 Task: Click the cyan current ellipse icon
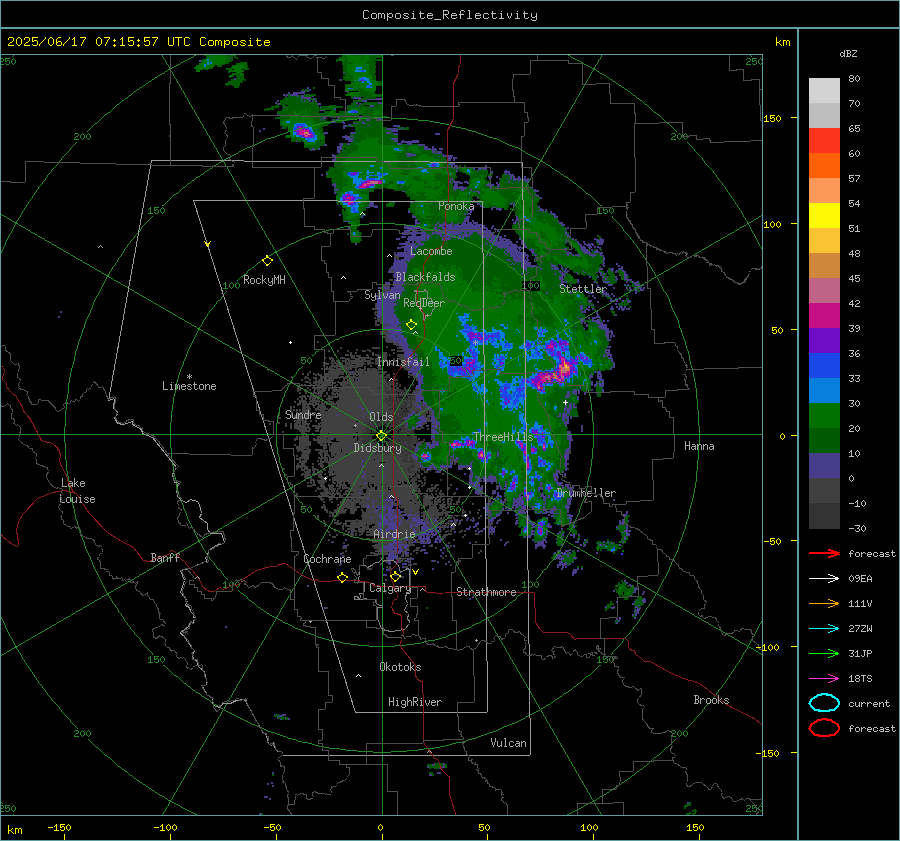point(824,703)
